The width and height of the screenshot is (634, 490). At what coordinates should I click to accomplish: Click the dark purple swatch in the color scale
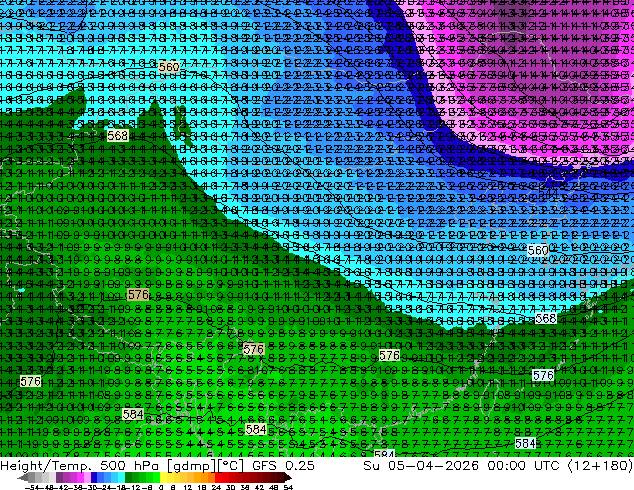(x=59, y=477)
